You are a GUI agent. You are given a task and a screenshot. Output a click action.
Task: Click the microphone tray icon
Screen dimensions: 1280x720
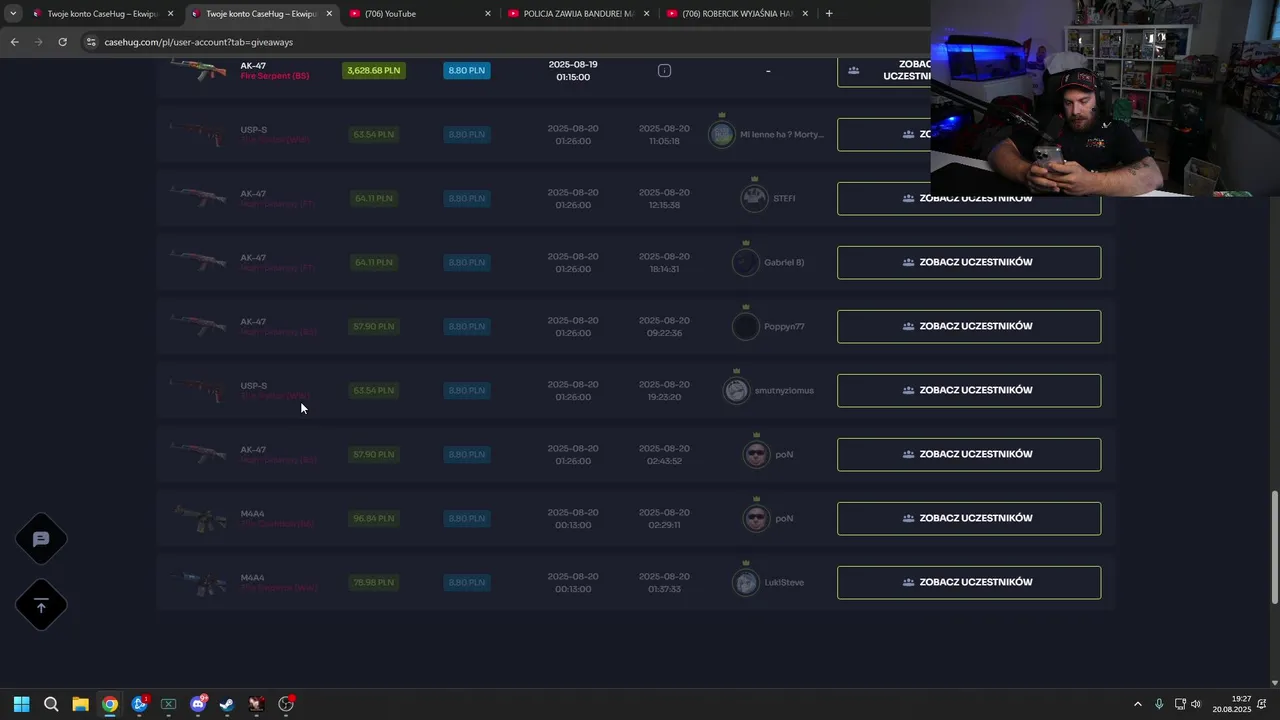[x=1159, y=704]
